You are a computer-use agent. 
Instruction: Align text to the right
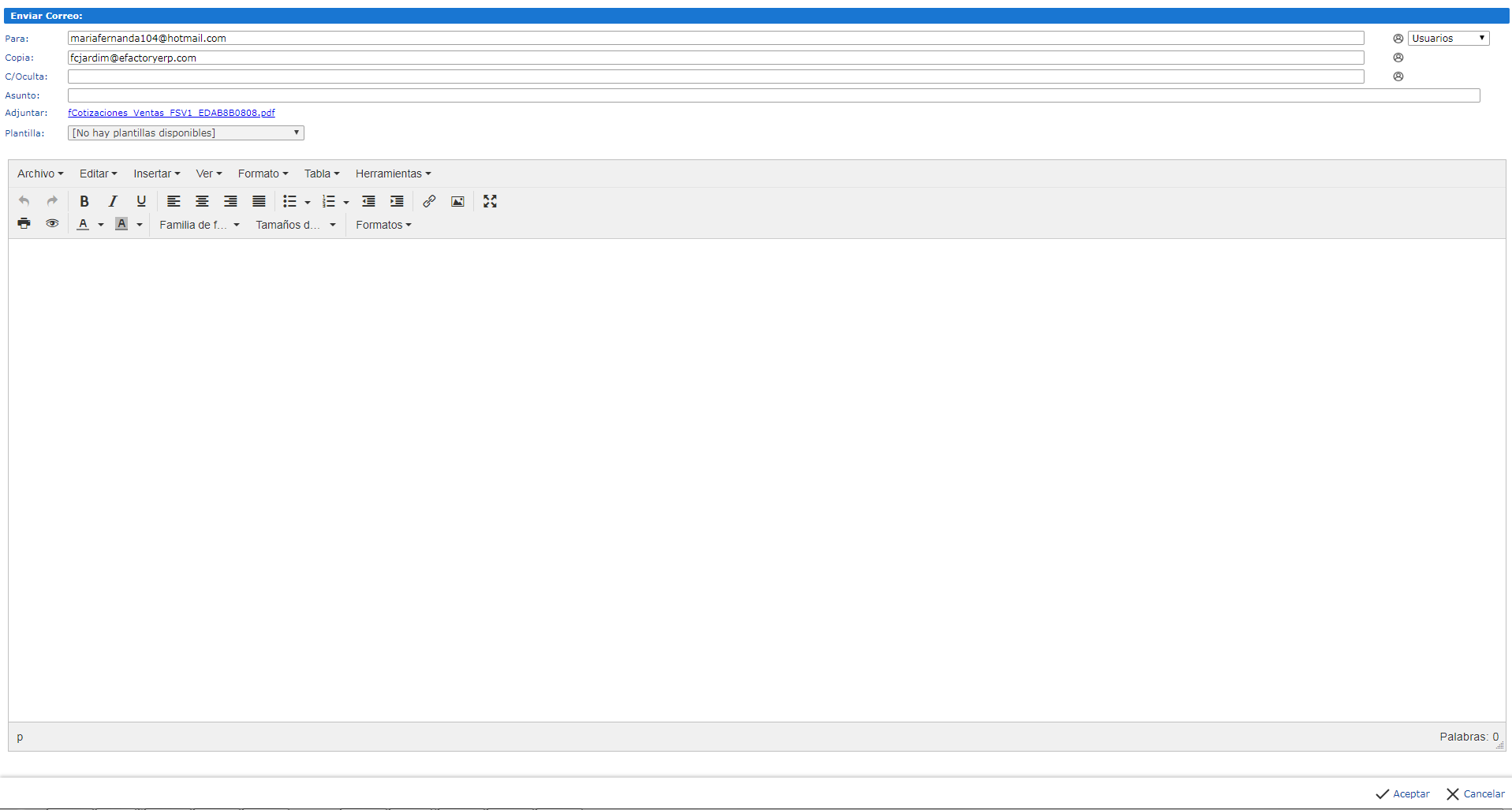pos(230,201)
